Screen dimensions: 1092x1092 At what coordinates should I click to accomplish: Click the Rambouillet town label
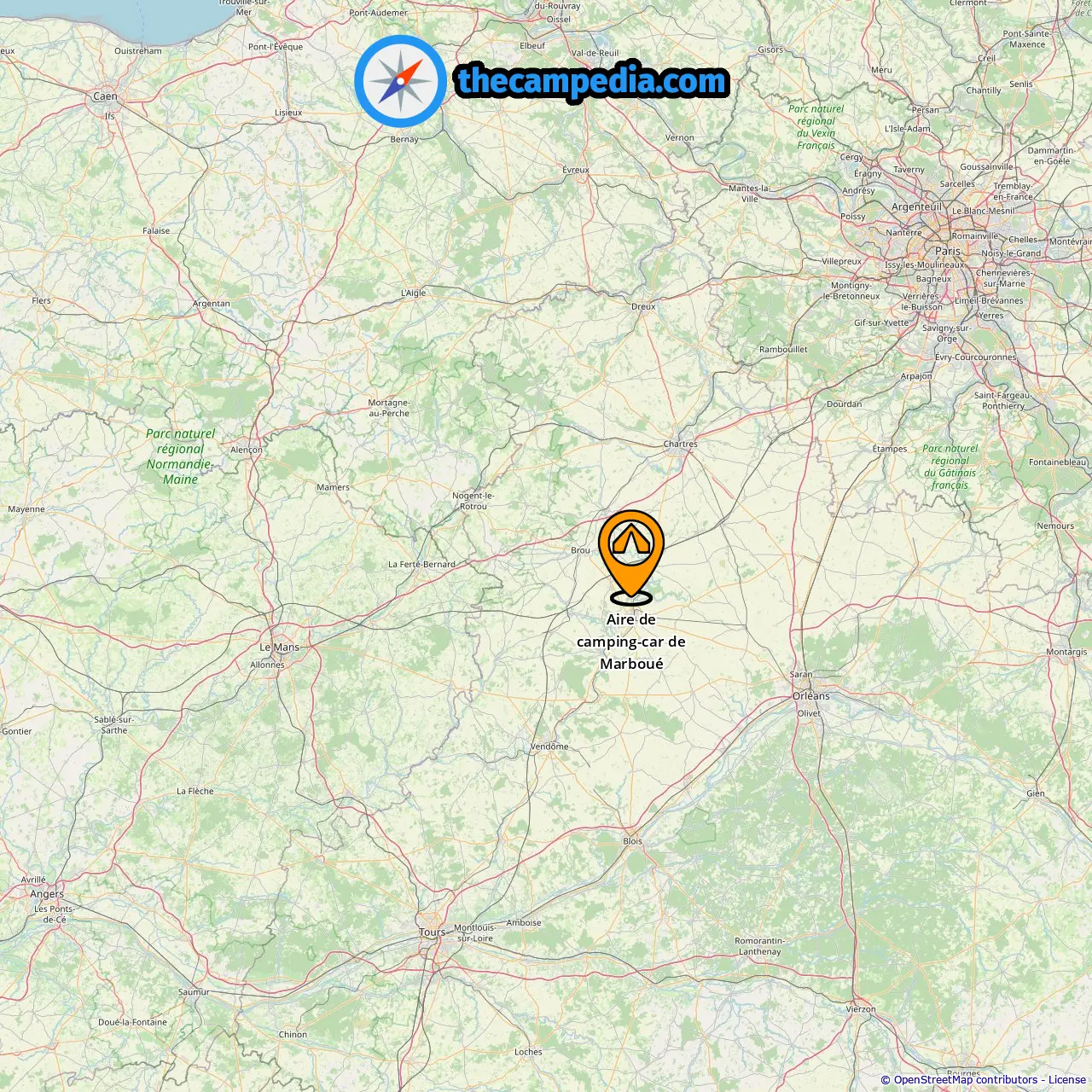783,350
